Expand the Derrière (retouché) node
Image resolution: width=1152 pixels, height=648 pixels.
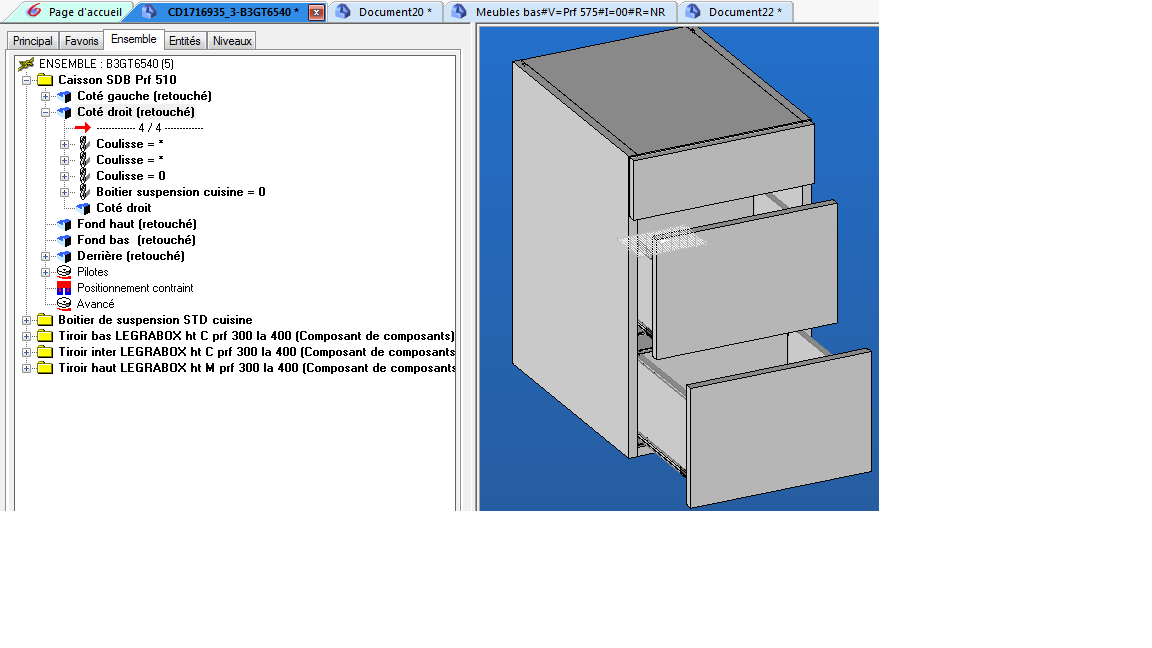point(46,256)
